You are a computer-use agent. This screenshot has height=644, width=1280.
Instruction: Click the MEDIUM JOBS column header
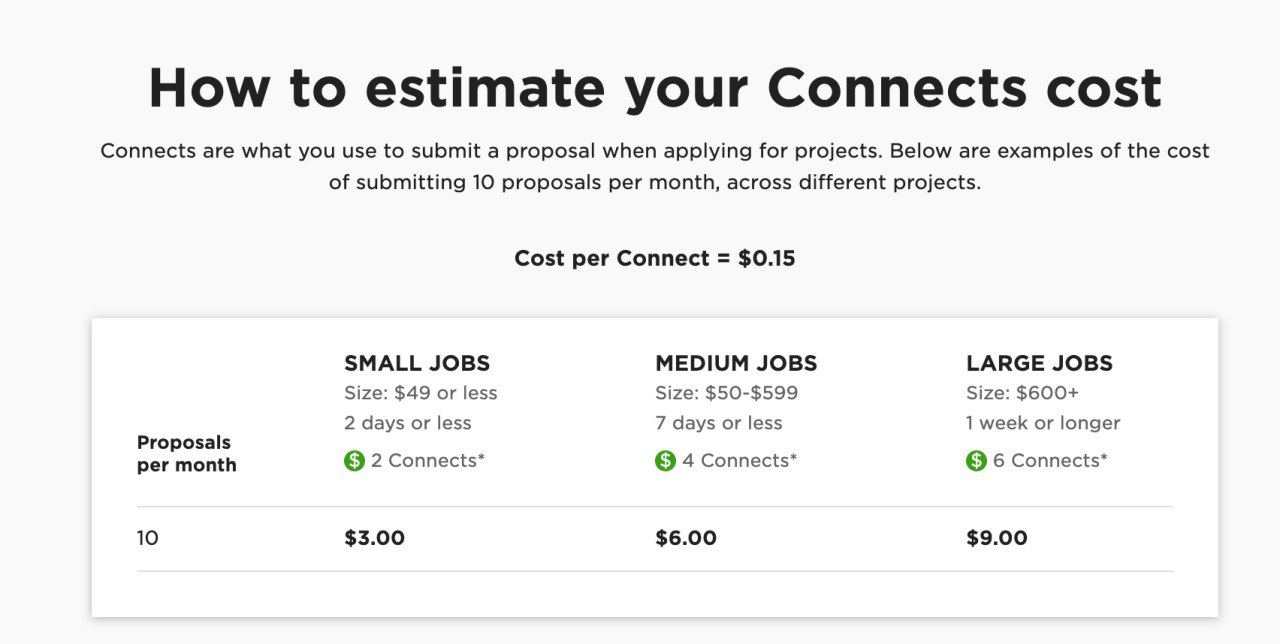pos(736,363)
